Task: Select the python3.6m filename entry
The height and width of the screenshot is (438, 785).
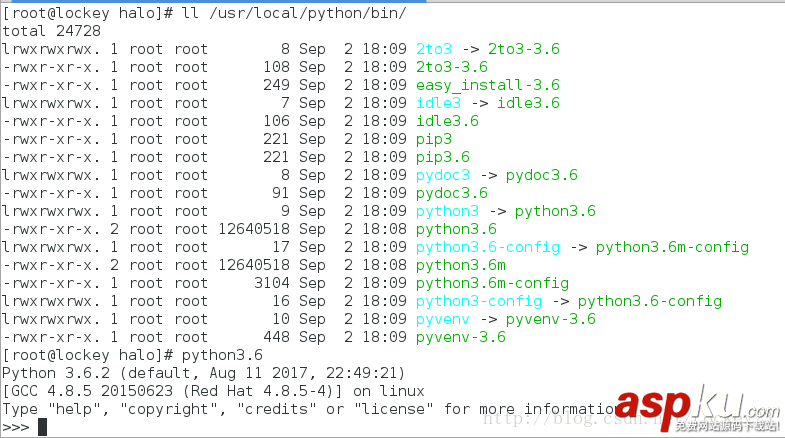Action: coord(461,264)
